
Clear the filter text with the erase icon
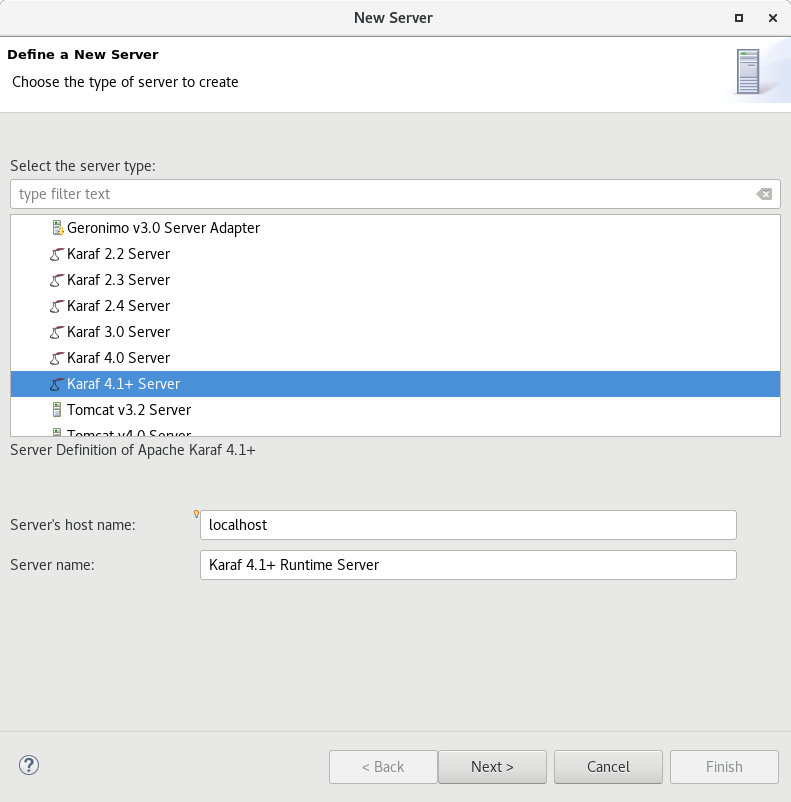coord(764,194)
